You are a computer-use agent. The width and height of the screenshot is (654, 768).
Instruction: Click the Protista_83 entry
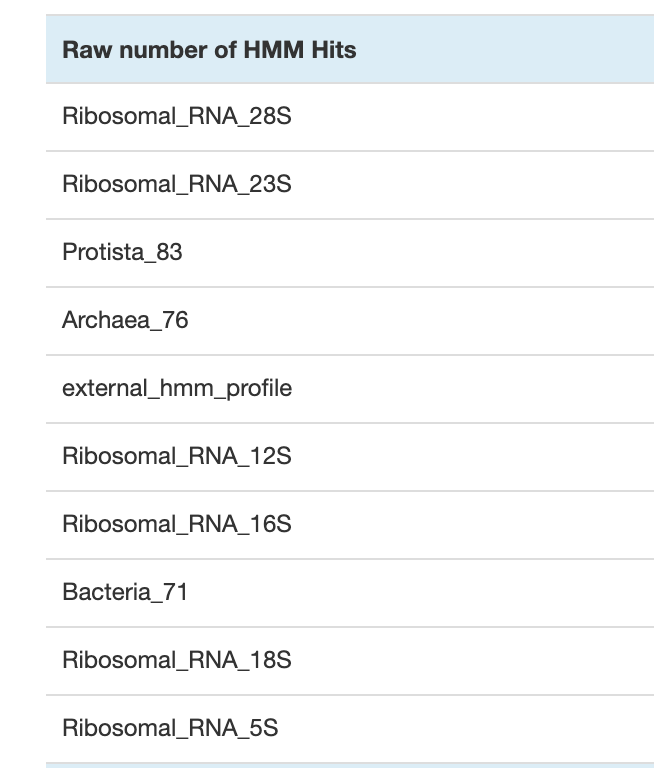pos(122,253)
